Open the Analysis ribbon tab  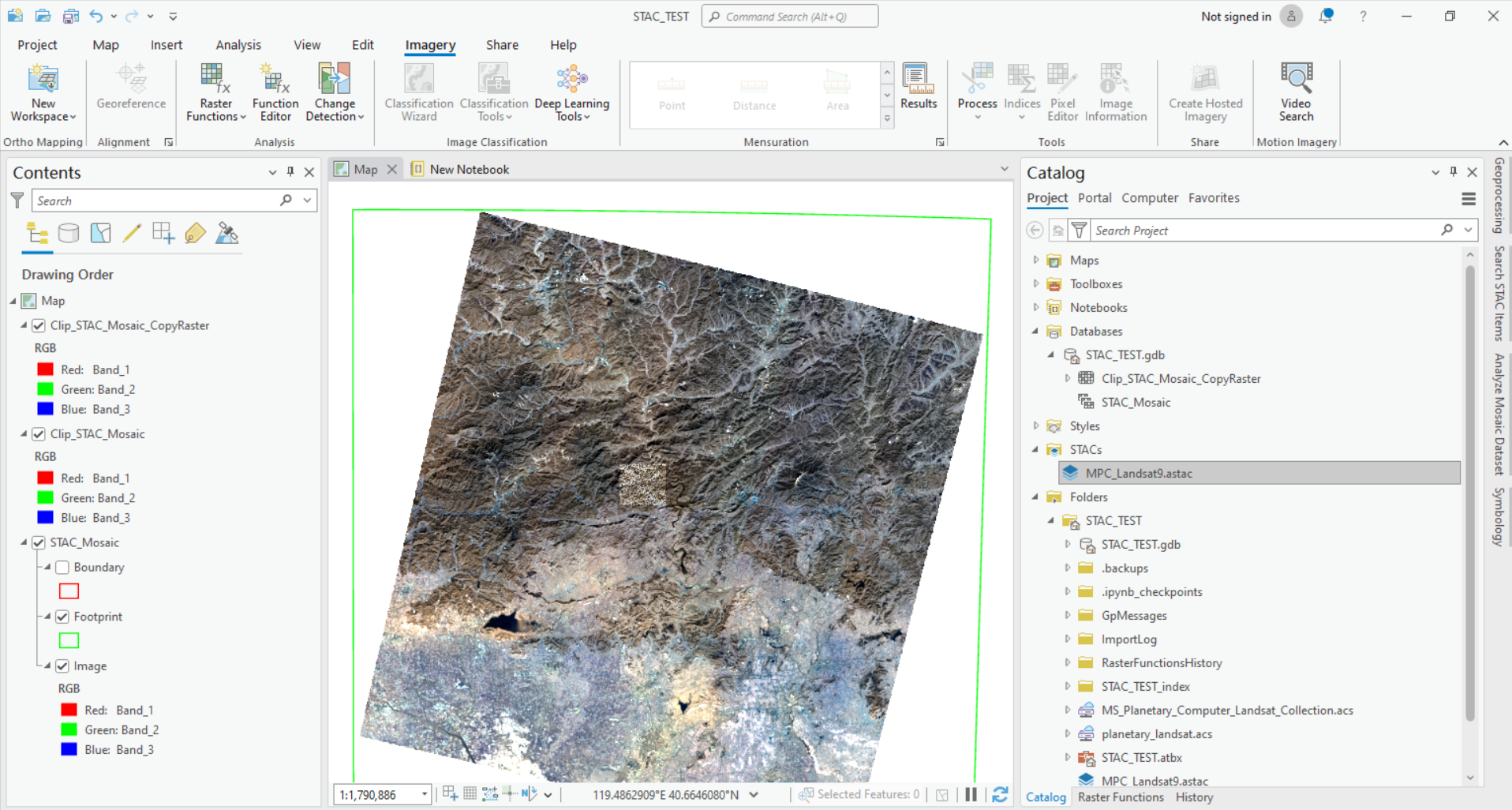point(238,44)
